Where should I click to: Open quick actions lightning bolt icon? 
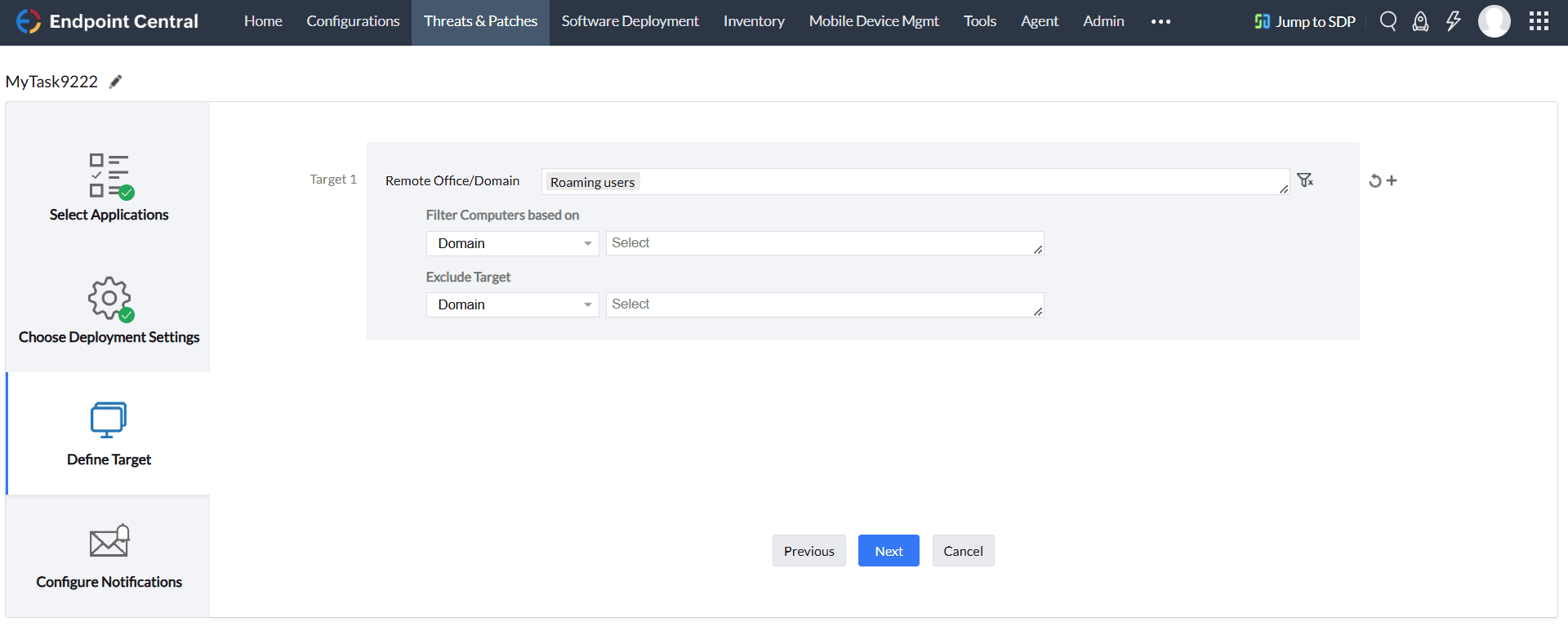(x=1453, y=21)
